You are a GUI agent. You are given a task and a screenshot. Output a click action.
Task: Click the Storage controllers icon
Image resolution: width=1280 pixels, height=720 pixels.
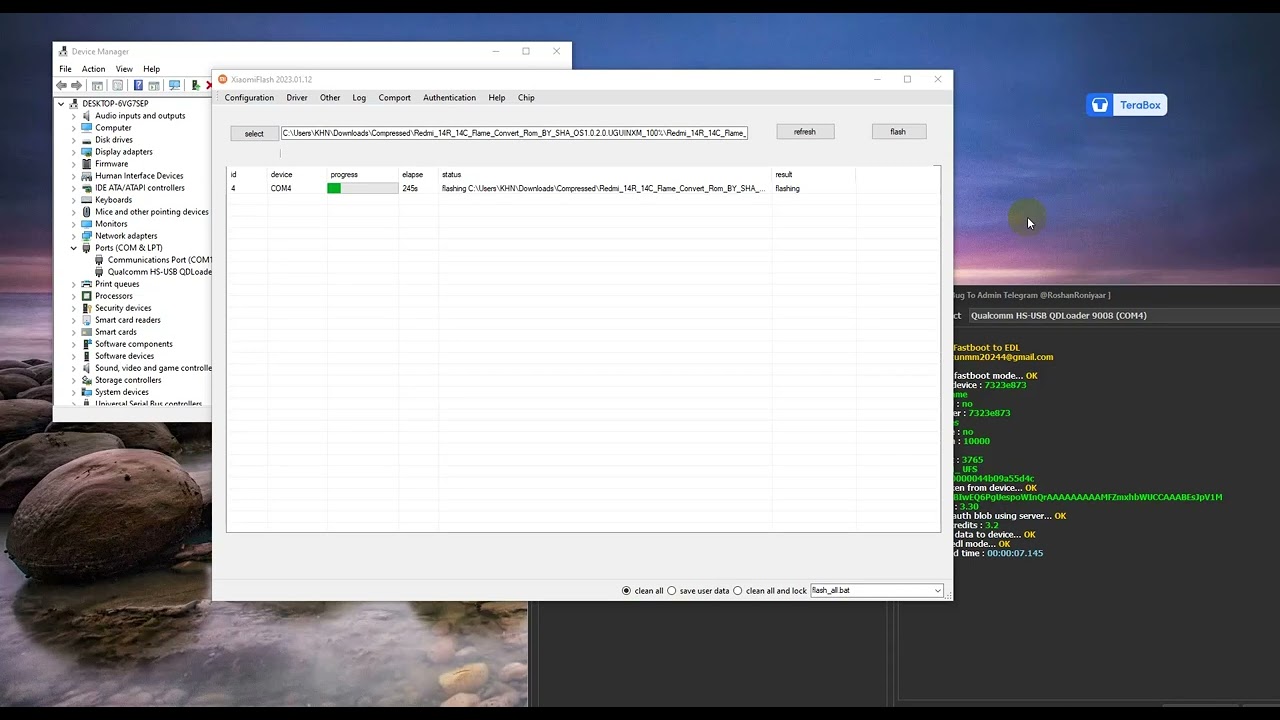click(87, 380)
